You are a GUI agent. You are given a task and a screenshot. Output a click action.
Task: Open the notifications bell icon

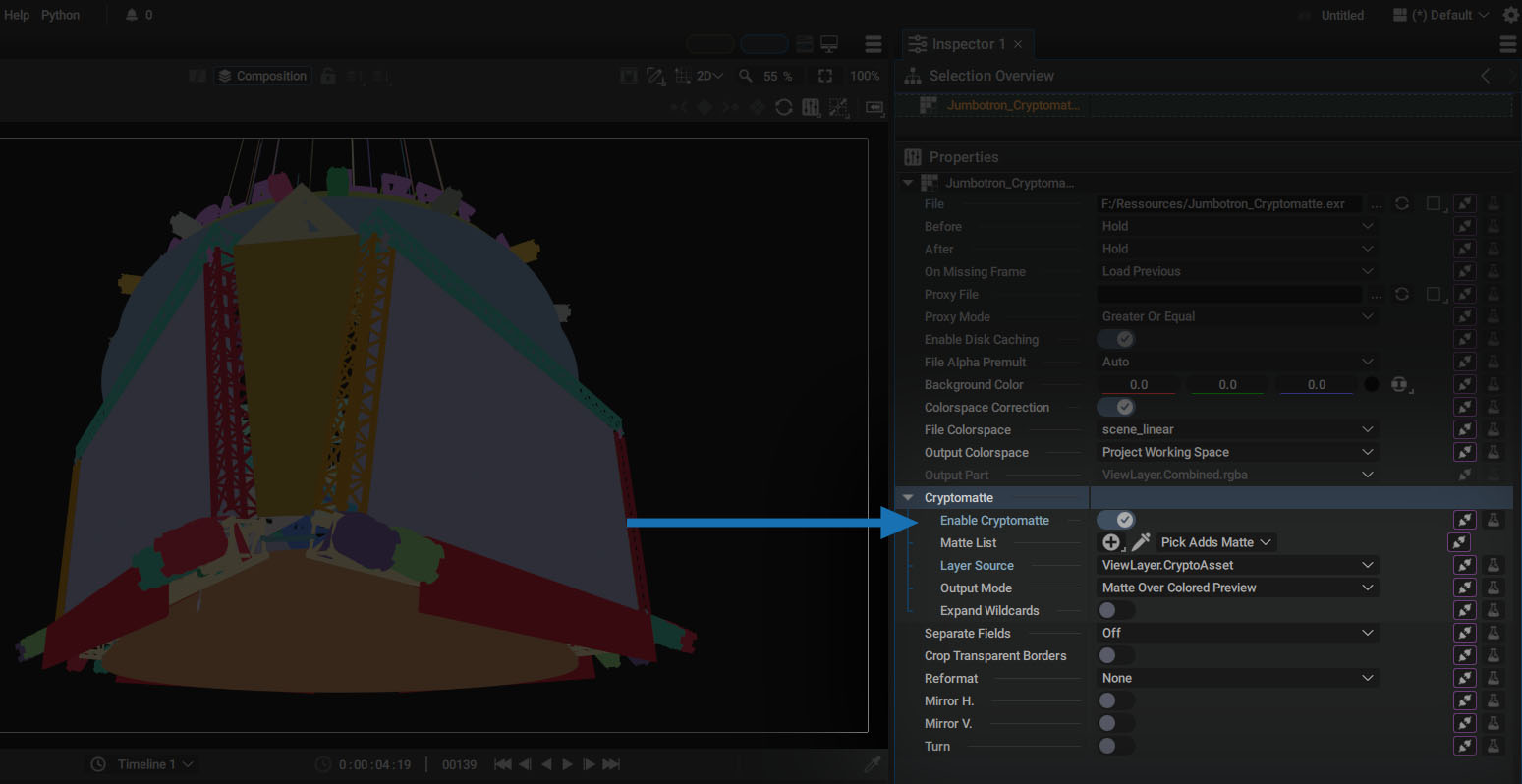click(131, 15)
